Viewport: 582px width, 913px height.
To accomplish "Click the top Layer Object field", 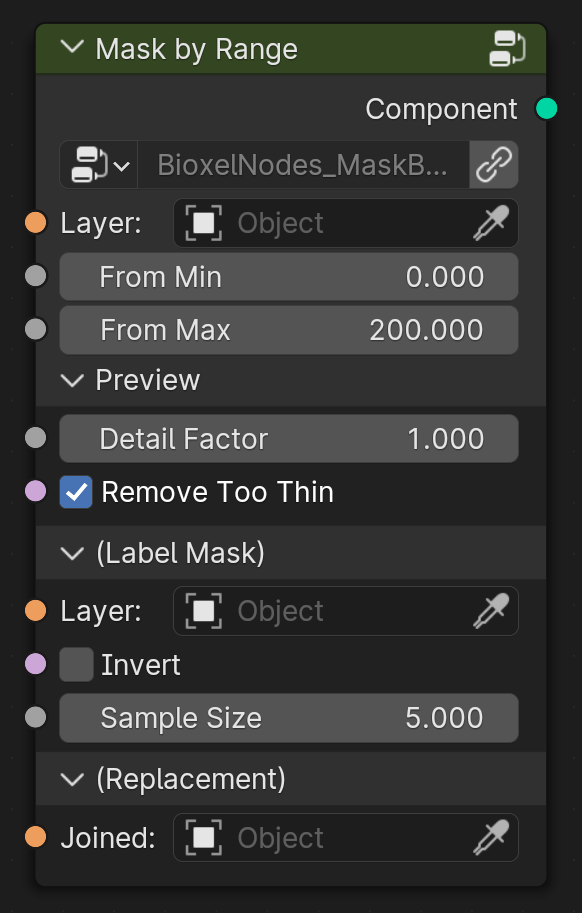I will pos(346,223).
